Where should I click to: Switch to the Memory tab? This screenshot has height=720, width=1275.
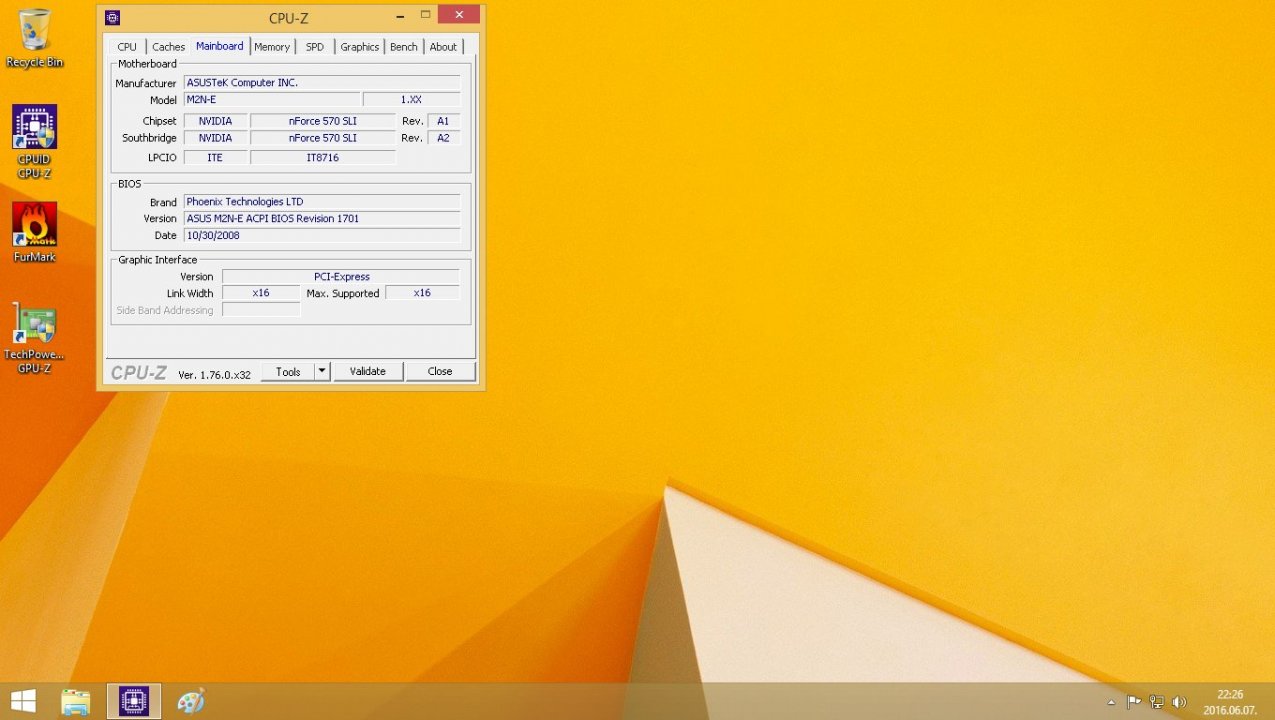coord(271,47)
